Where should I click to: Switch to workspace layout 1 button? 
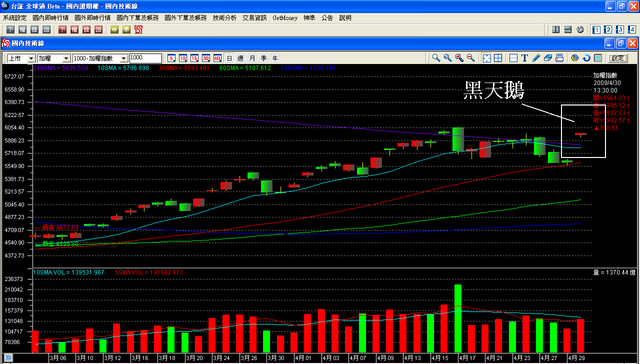coord(596,29)
